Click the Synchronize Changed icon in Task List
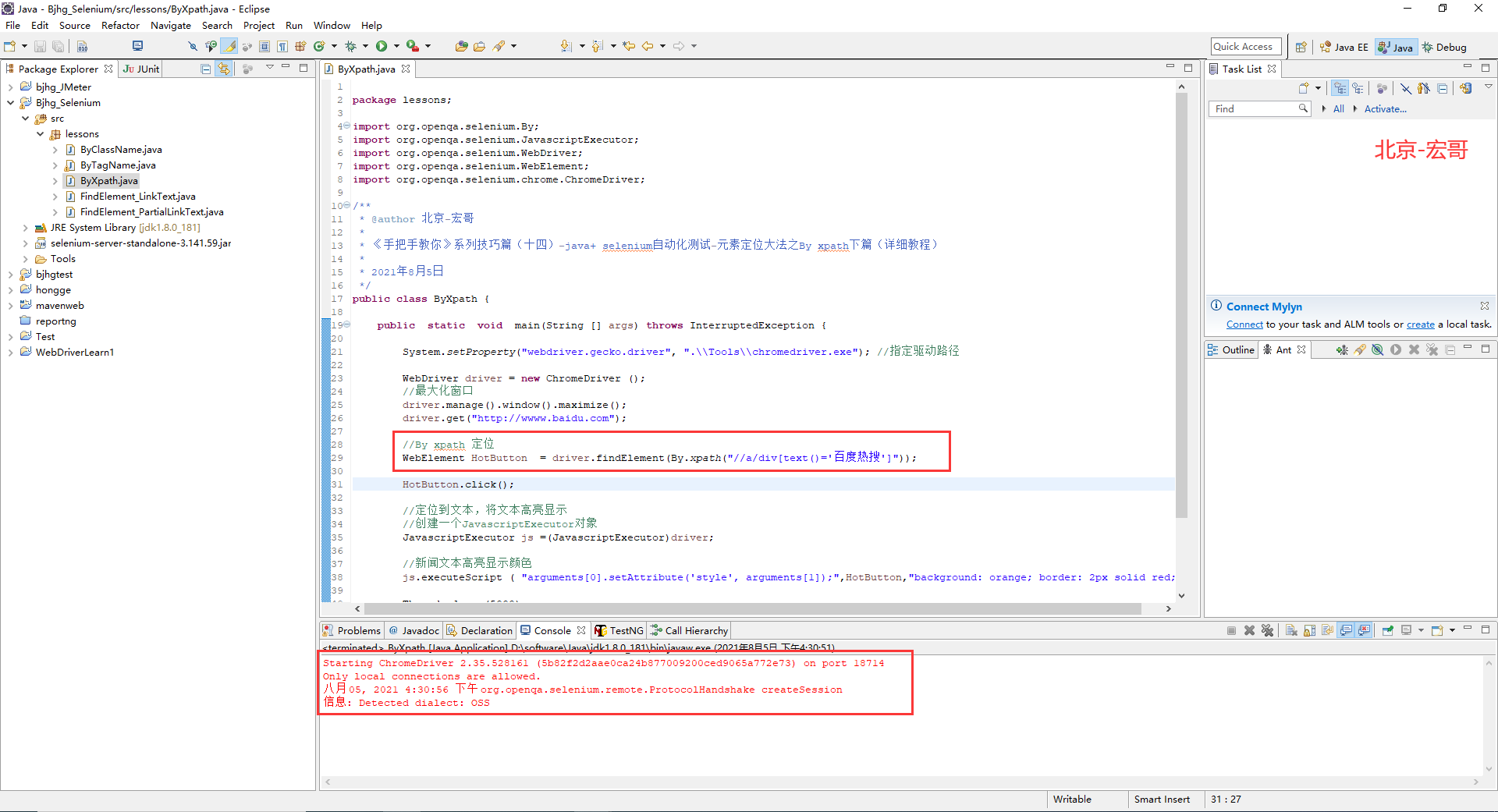 [x=1466, y=88]
